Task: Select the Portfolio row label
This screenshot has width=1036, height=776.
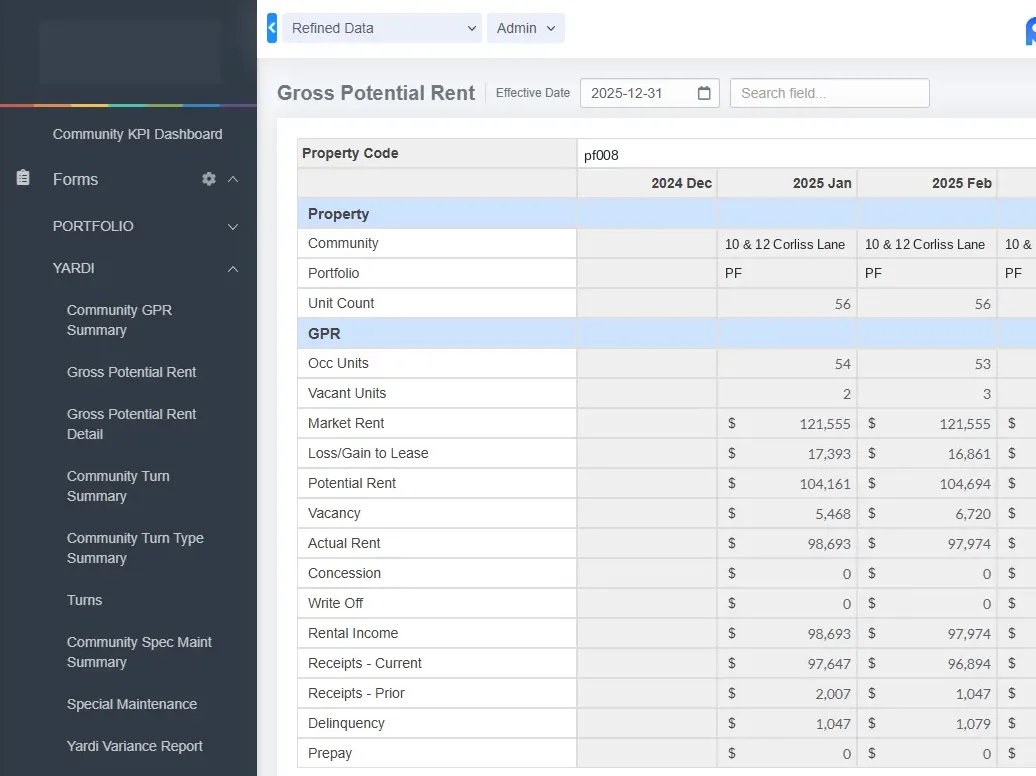Action: [x=334, y=273]
